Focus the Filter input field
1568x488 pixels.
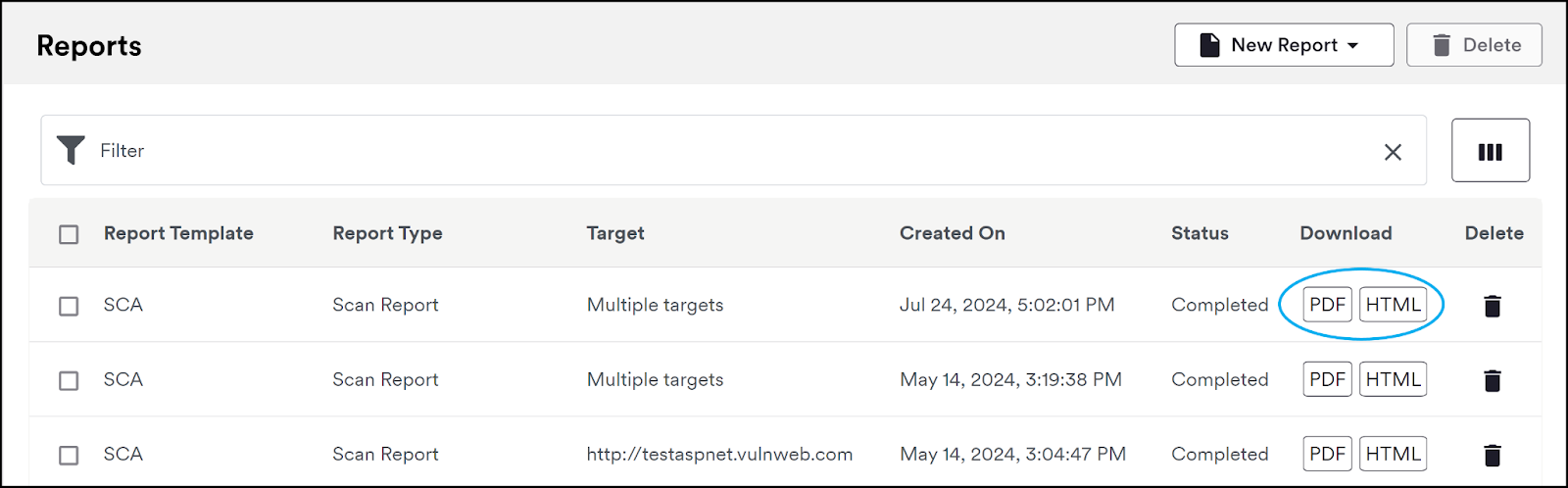point(733,150)
